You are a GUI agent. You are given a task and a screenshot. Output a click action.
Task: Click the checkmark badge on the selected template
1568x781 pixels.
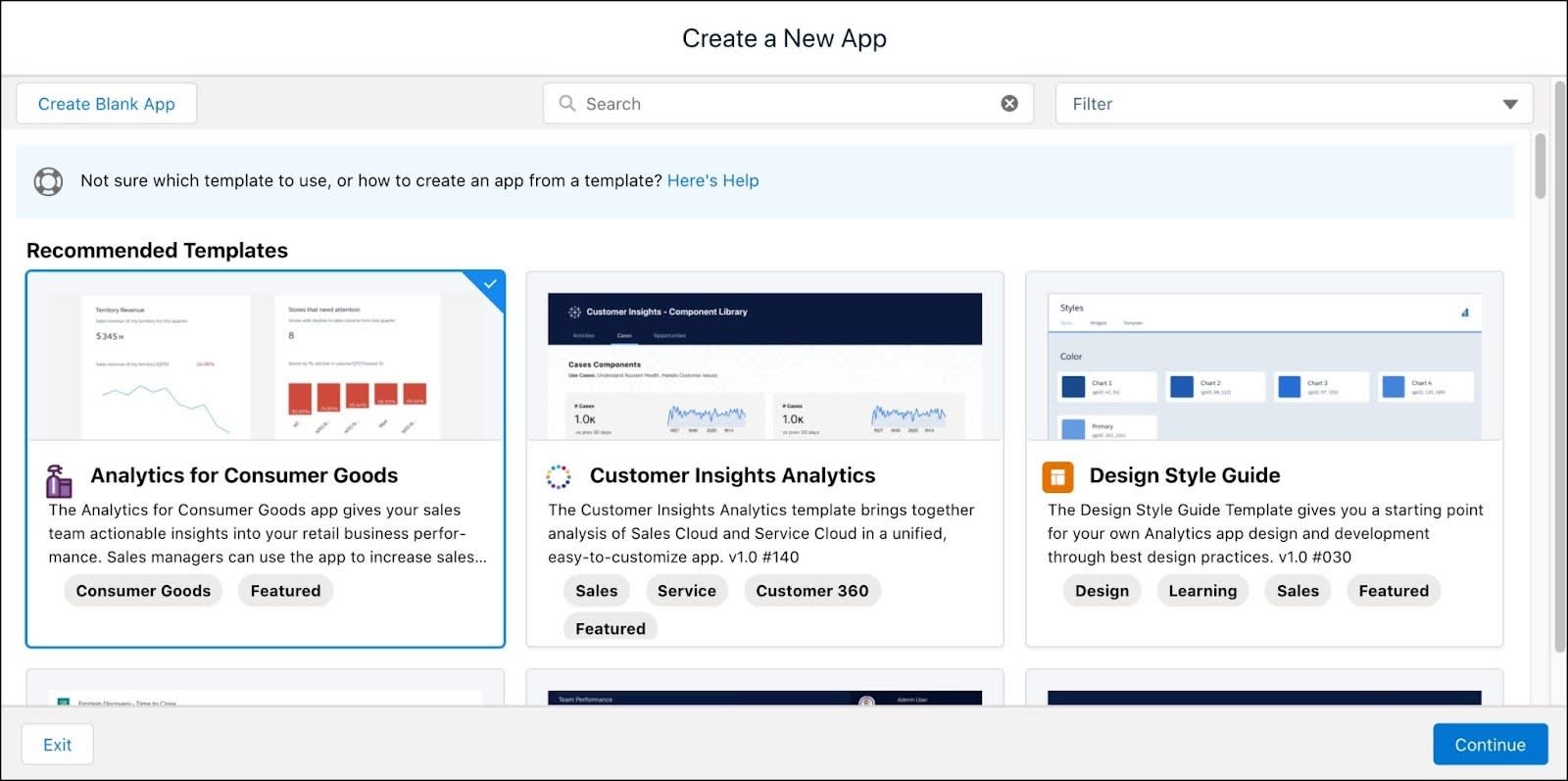point(490,284)
